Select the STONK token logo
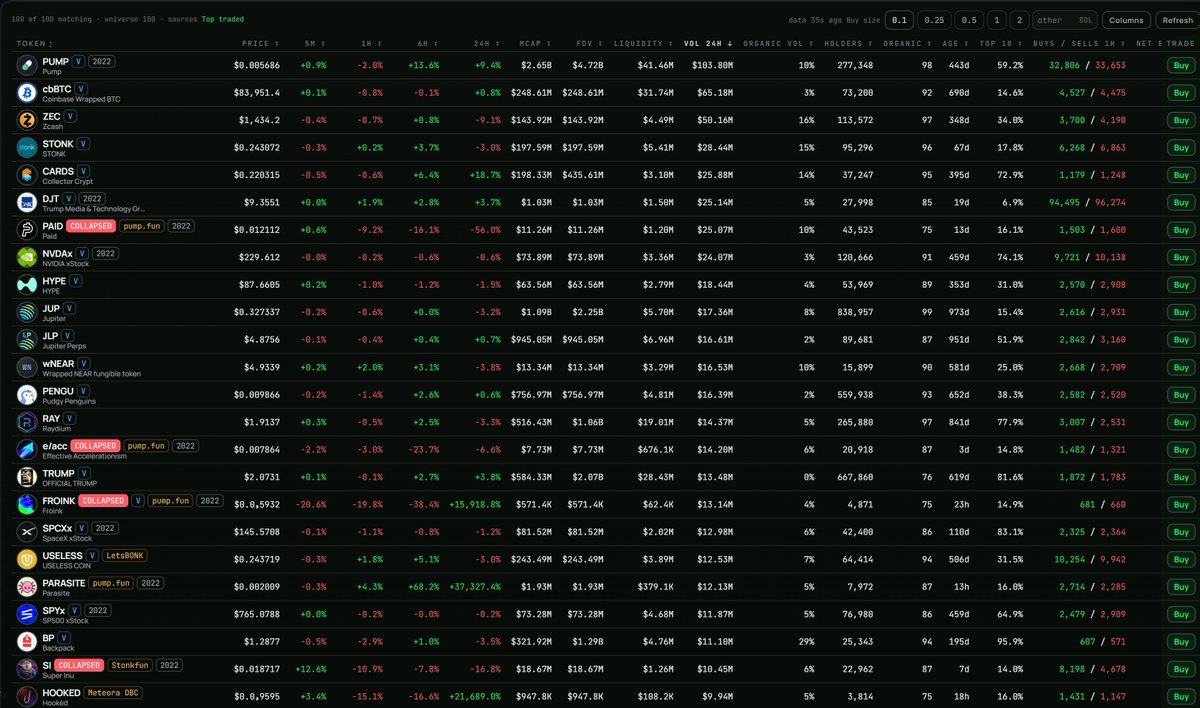Viewport: 1200px width, 708px height. coord(27,147)
